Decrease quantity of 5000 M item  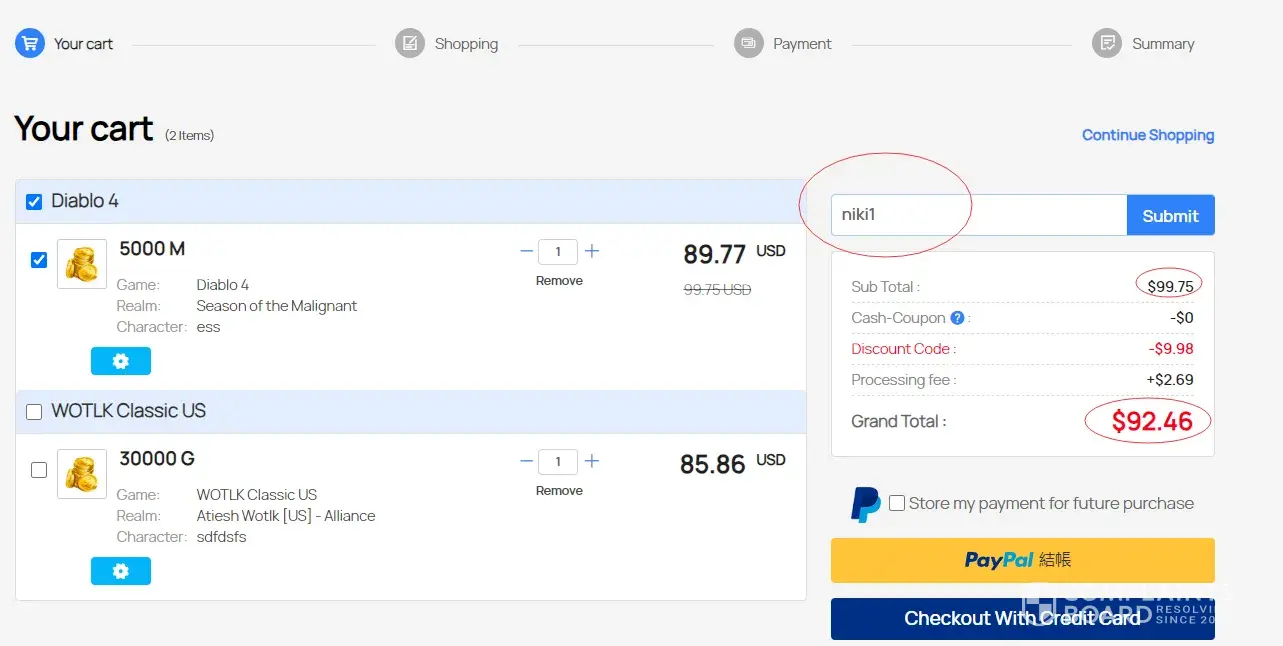[x=526, y=251]
